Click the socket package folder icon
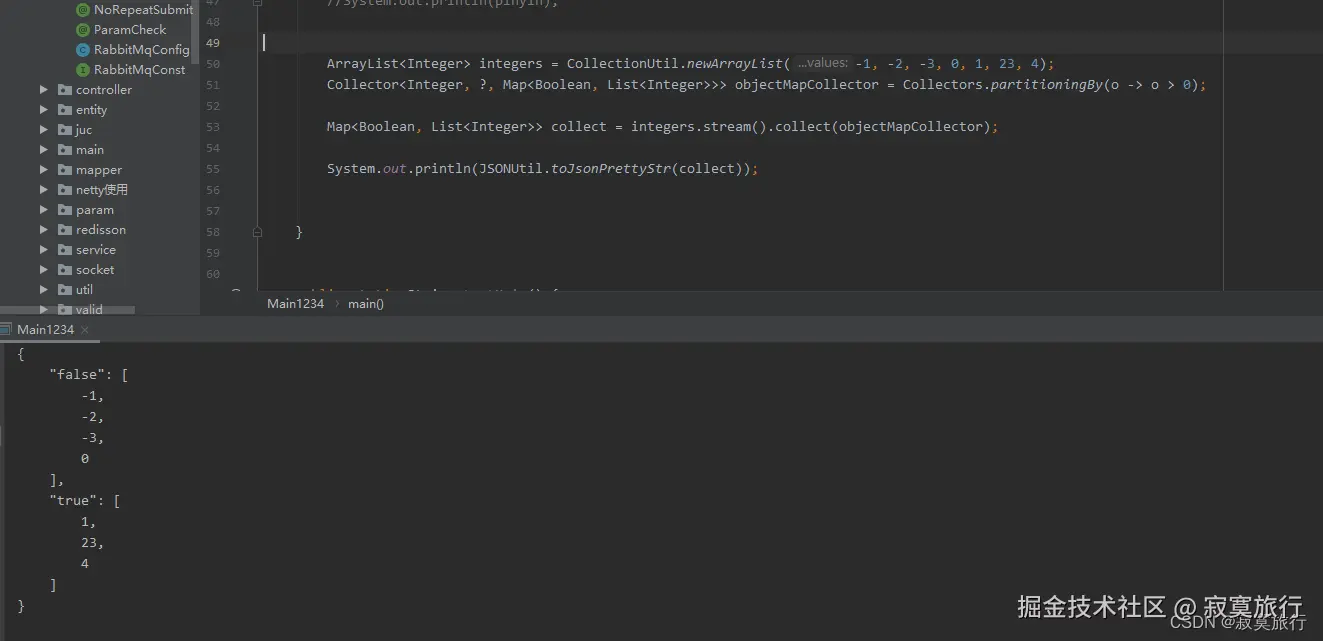Screen dimensions: 1323x641 point(64,270)
